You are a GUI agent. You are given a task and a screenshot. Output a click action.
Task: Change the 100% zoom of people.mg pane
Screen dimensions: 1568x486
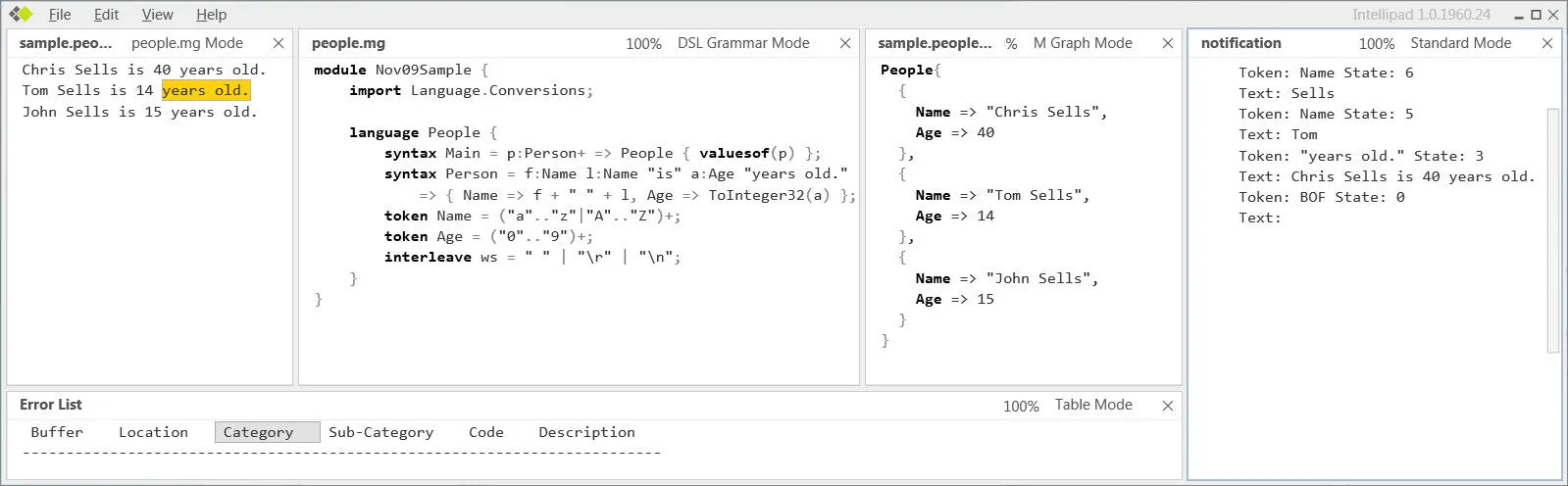point(643,44)
